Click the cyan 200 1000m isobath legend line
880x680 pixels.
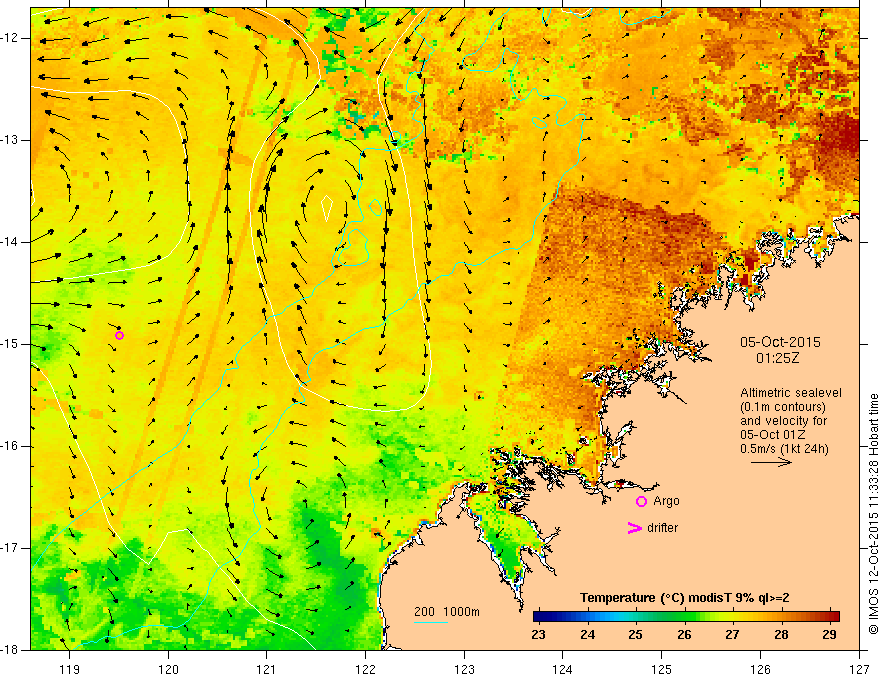tap(431, 622)
